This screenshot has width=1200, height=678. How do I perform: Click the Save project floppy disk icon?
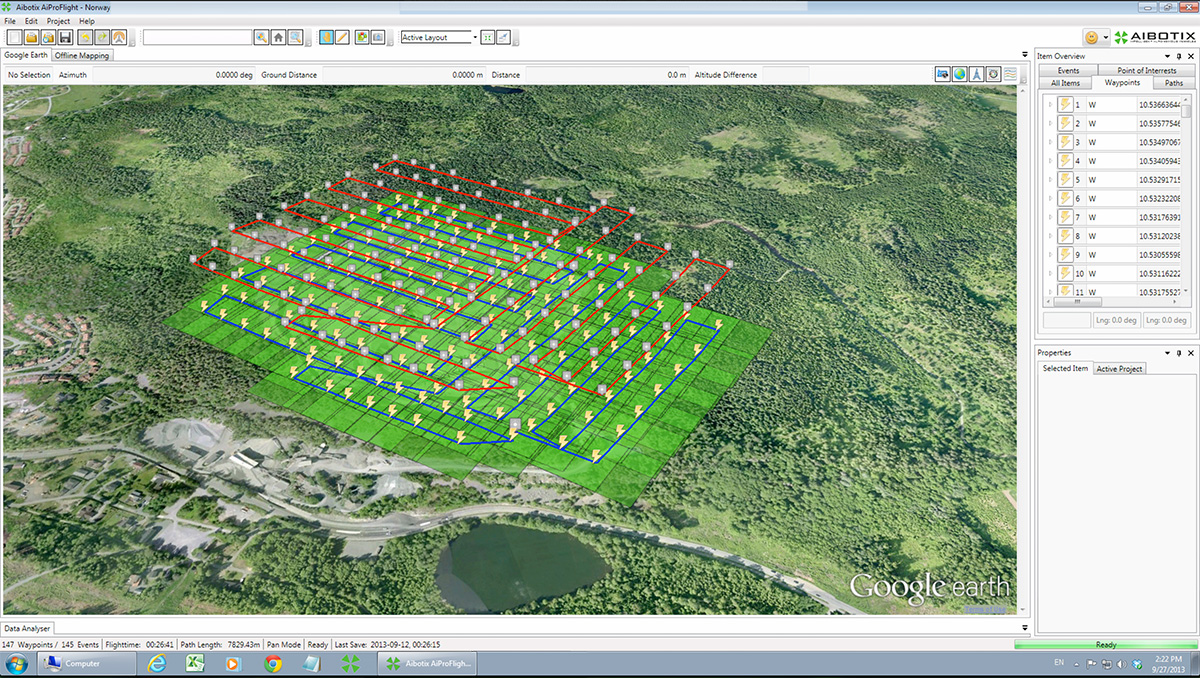(x=65, y=37)
